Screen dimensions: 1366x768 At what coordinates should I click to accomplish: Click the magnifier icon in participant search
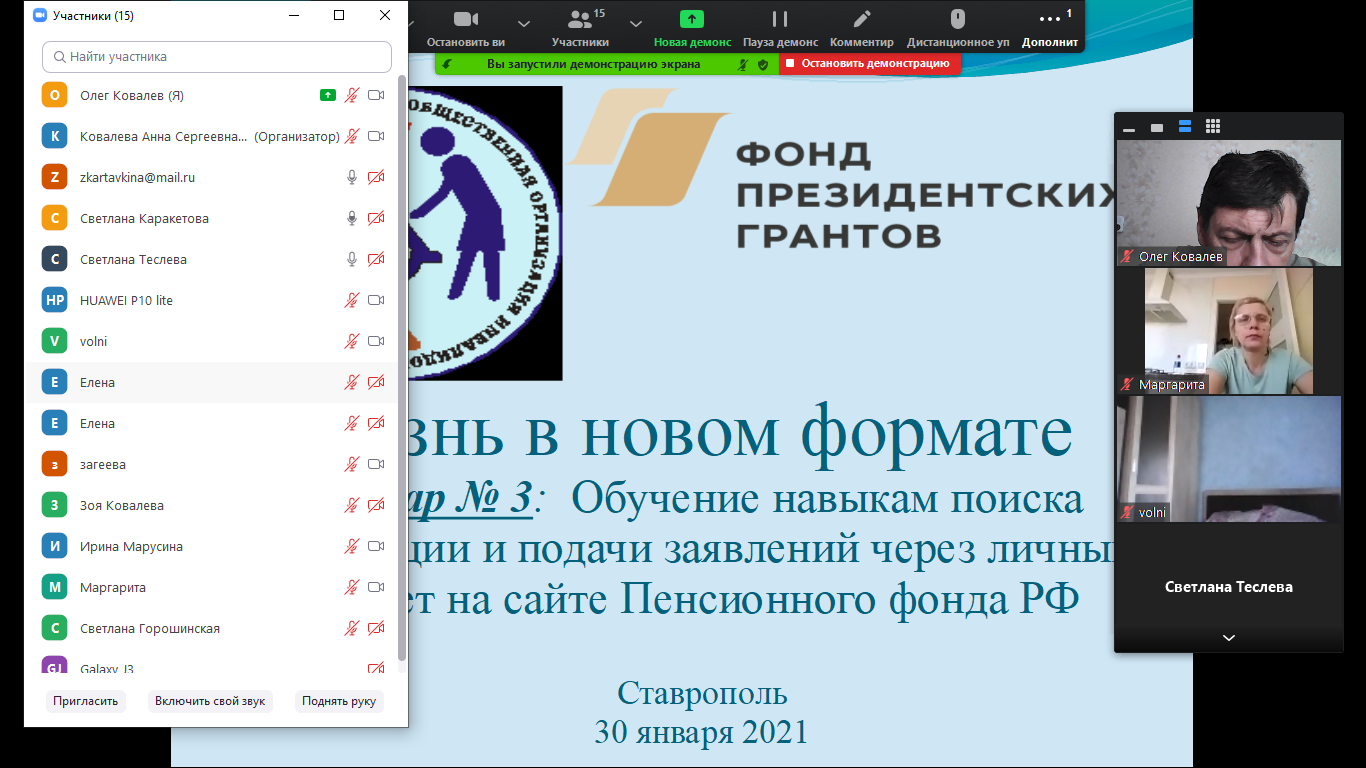[60, 57]
